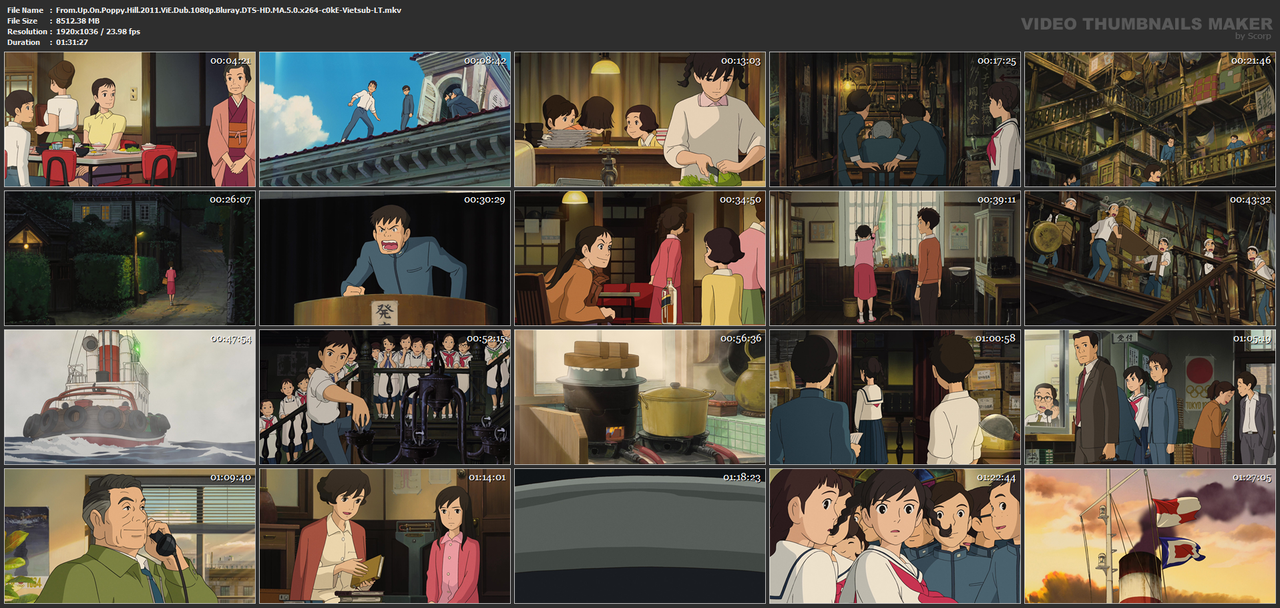Open the night street thumbnail at 00:26:07
Viewport: 1280px width, 608px height.
tap(130, 258)
